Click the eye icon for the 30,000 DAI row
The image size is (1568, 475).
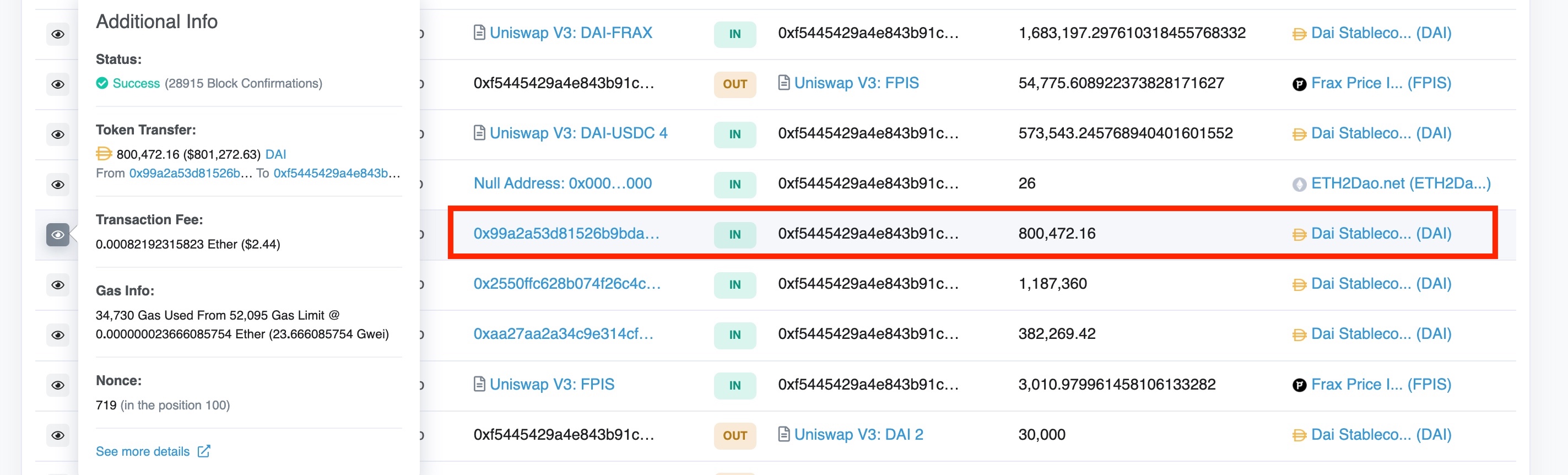pyautogui.click(x=58, y=435)
